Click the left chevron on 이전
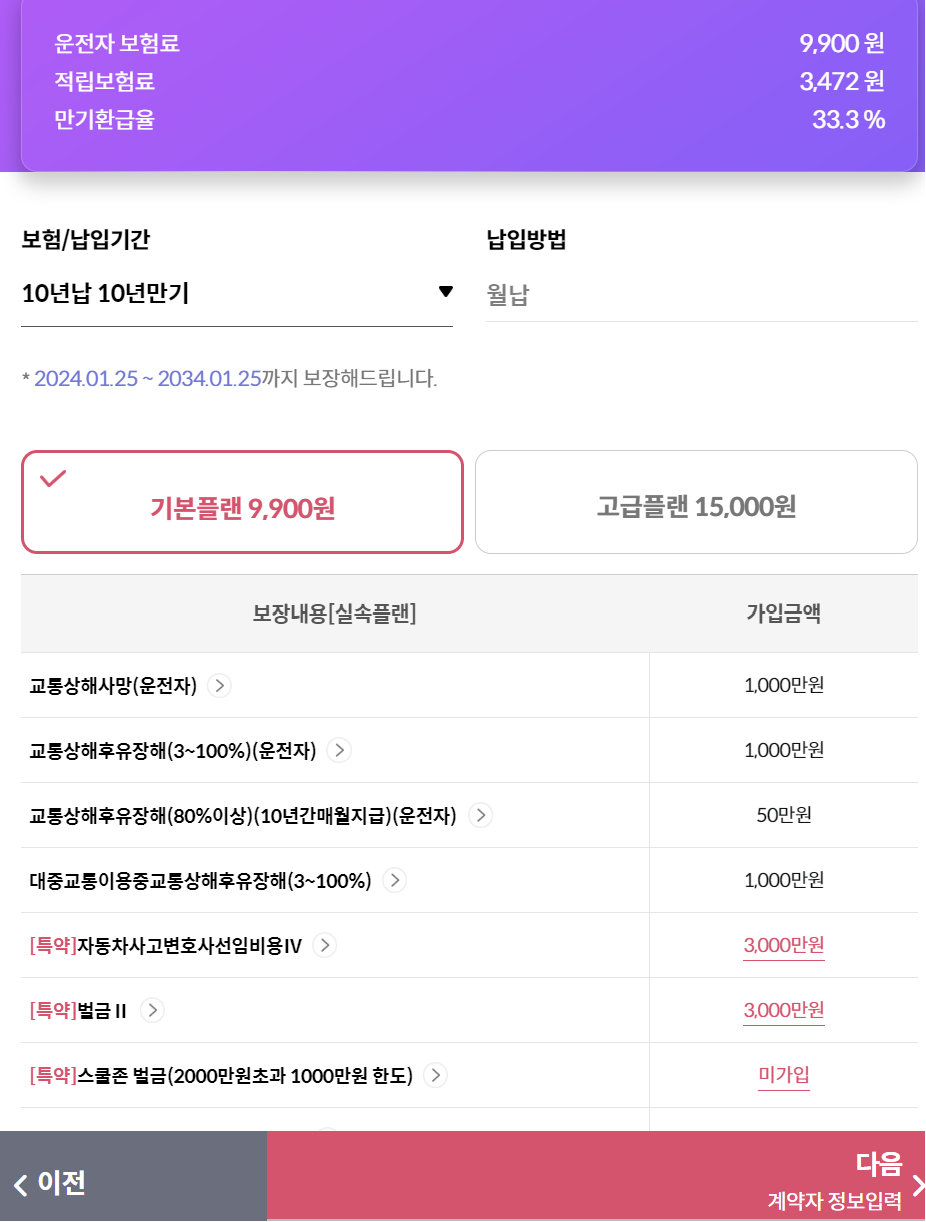 pyautogui.click(x=21, y=1186)
